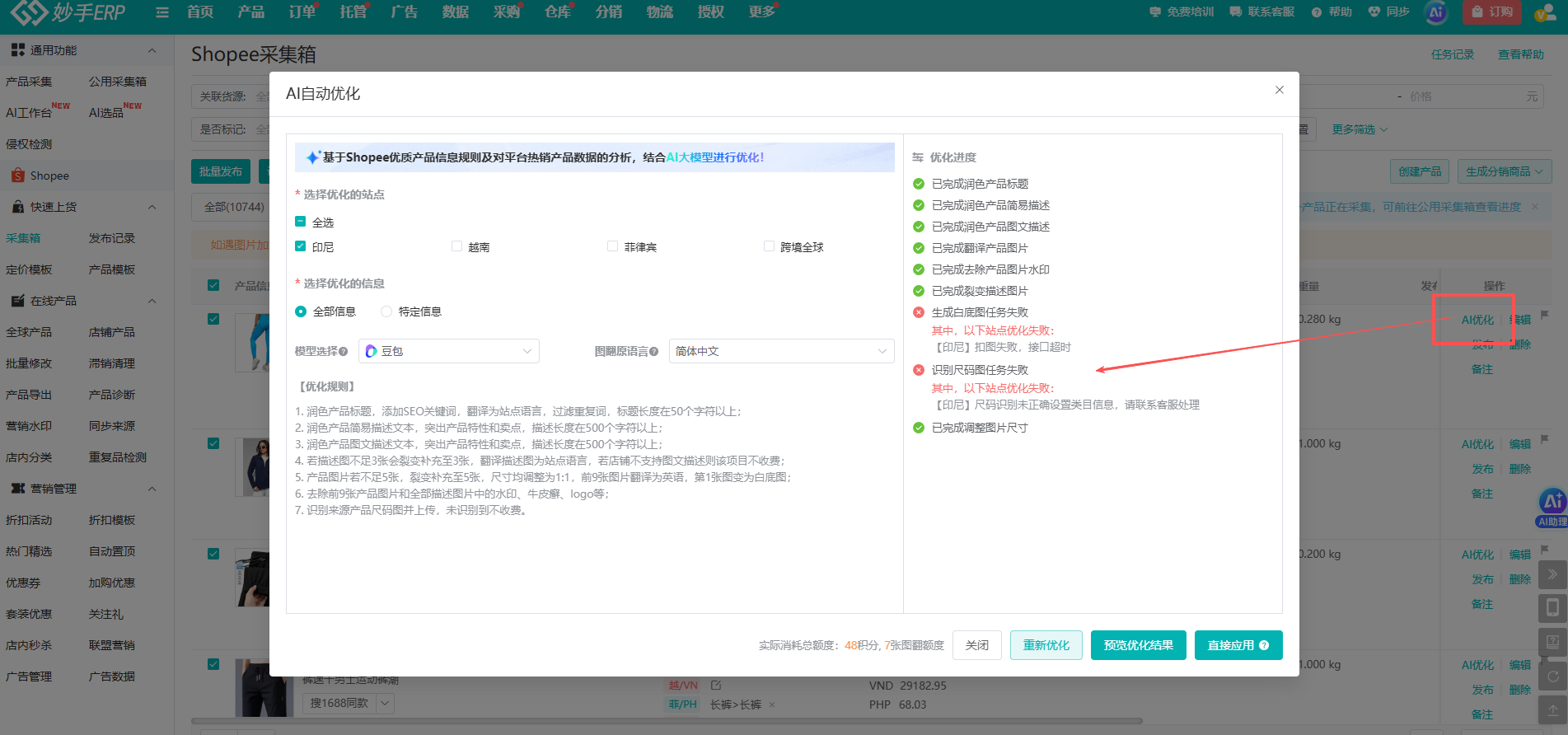Click the double-arrow expand icon on right edge

[x=1552, y=574]
